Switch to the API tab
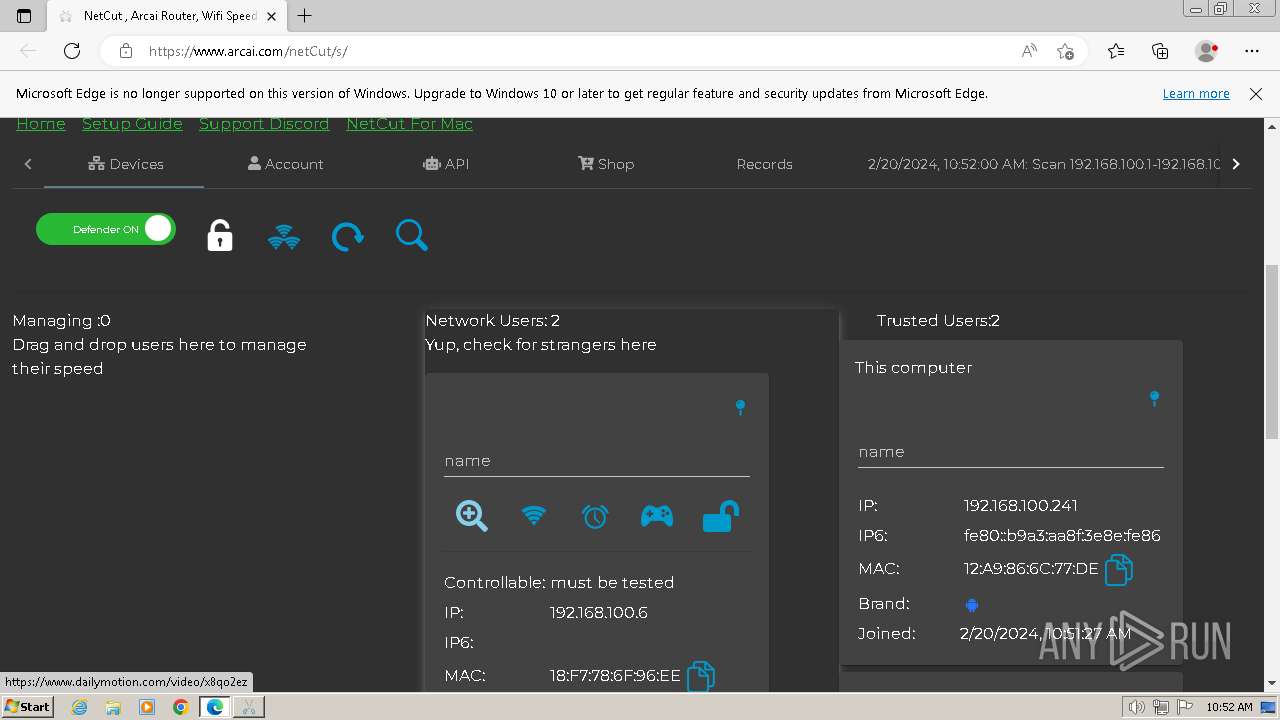Screen dimensions: 1280x720 click(x=446, y=164)
